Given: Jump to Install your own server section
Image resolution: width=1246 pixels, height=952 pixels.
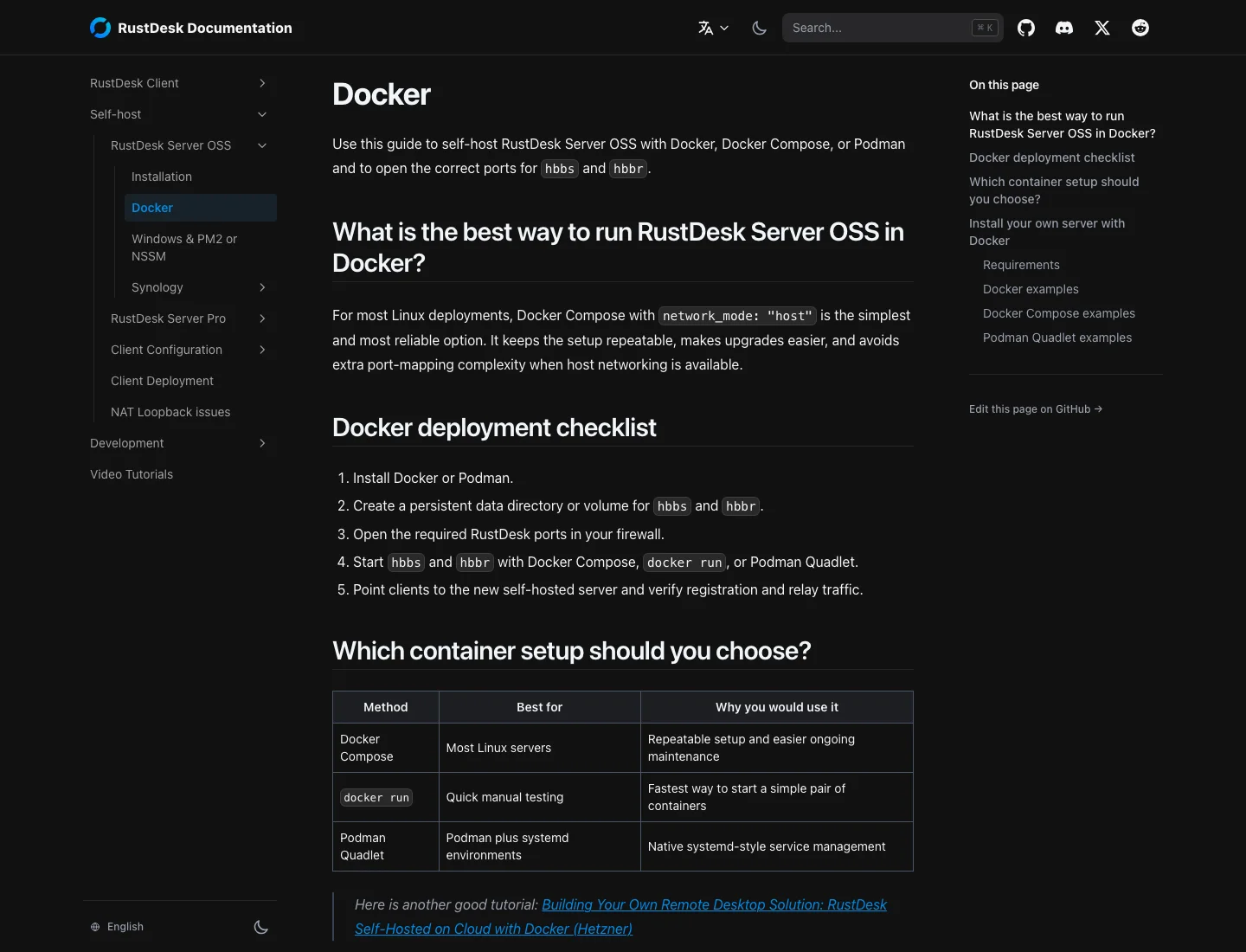Looking at the screenshot, I should pos(1047,232).
